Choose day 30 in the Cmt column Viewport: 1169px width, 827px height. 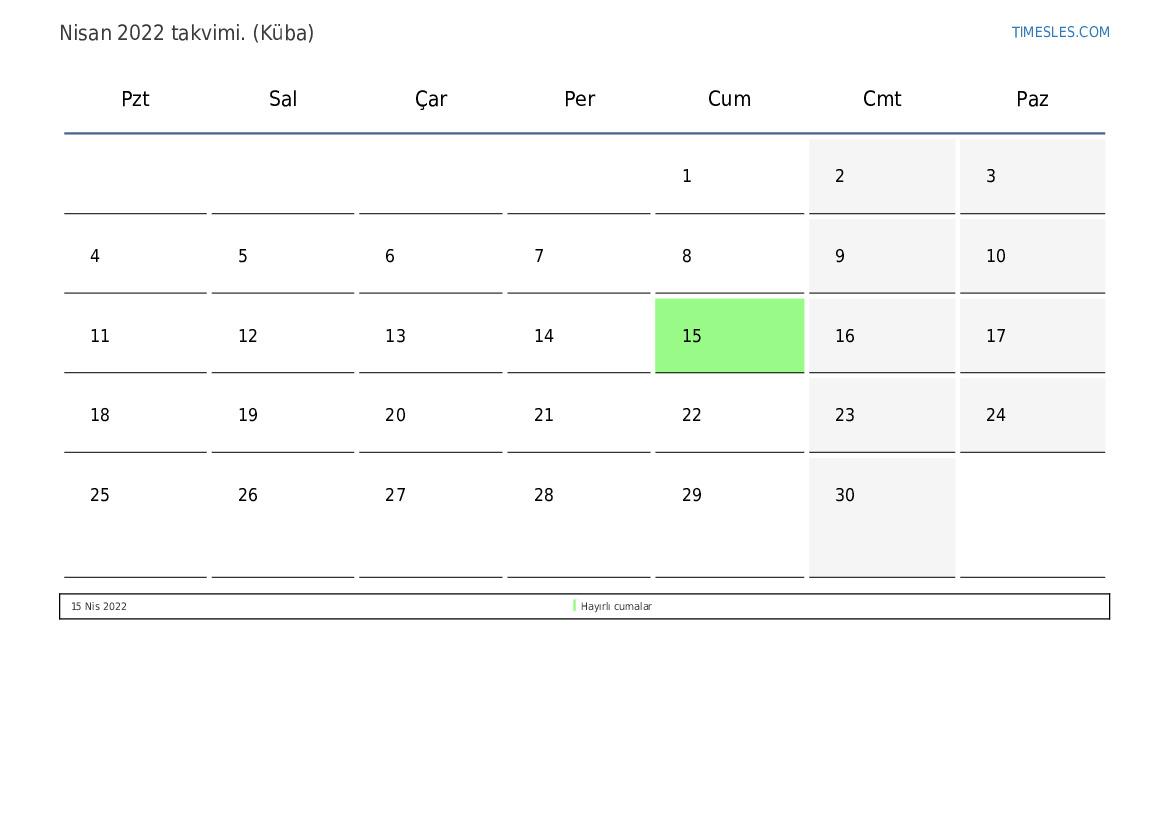882,518
